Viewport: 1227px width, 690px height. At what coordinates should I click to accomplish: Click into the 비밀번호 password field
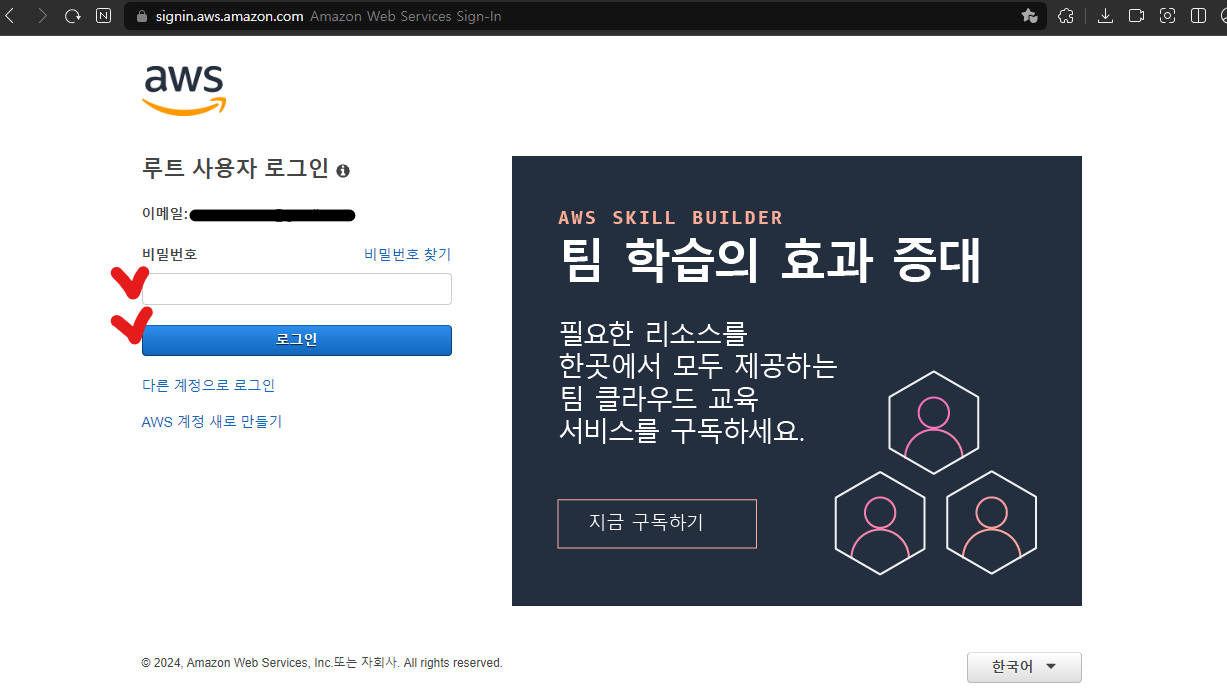(x=297, y=289)
